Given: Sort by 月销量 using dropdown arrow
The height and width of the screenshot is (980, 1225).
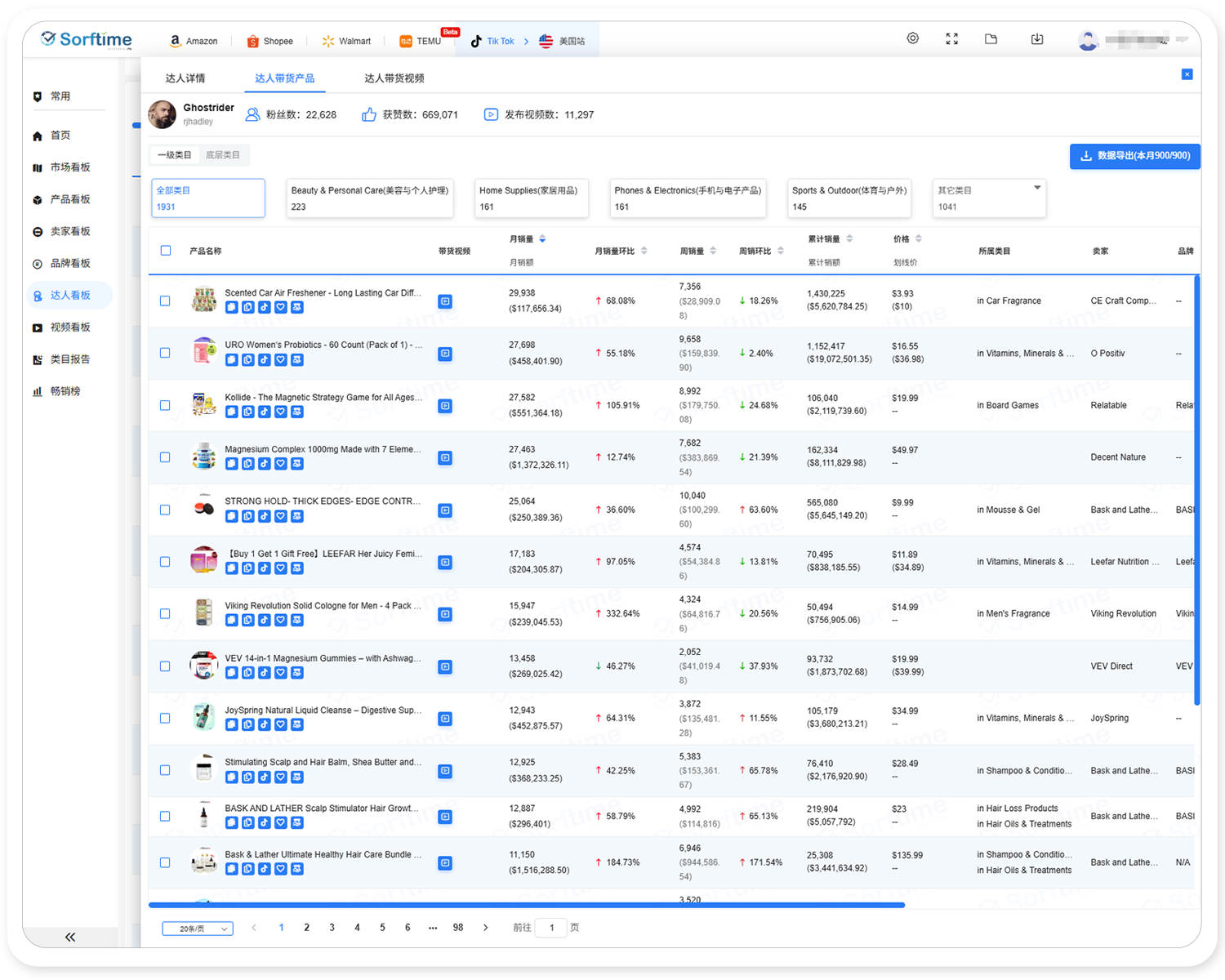Looking at the screenshot, I should pos(542,239).
